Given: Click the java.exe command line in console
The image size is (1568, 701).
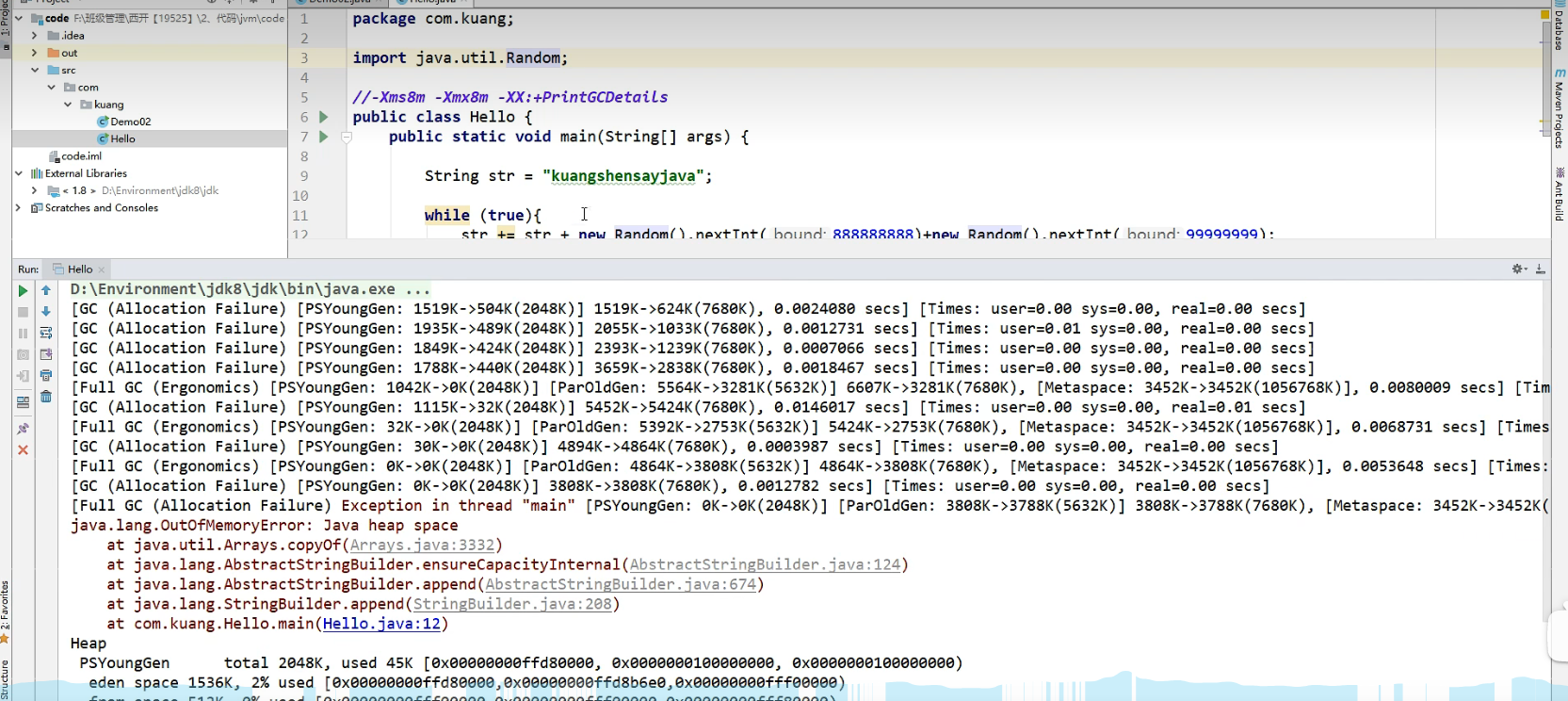Looking at the screenshot, I should 251,289.
